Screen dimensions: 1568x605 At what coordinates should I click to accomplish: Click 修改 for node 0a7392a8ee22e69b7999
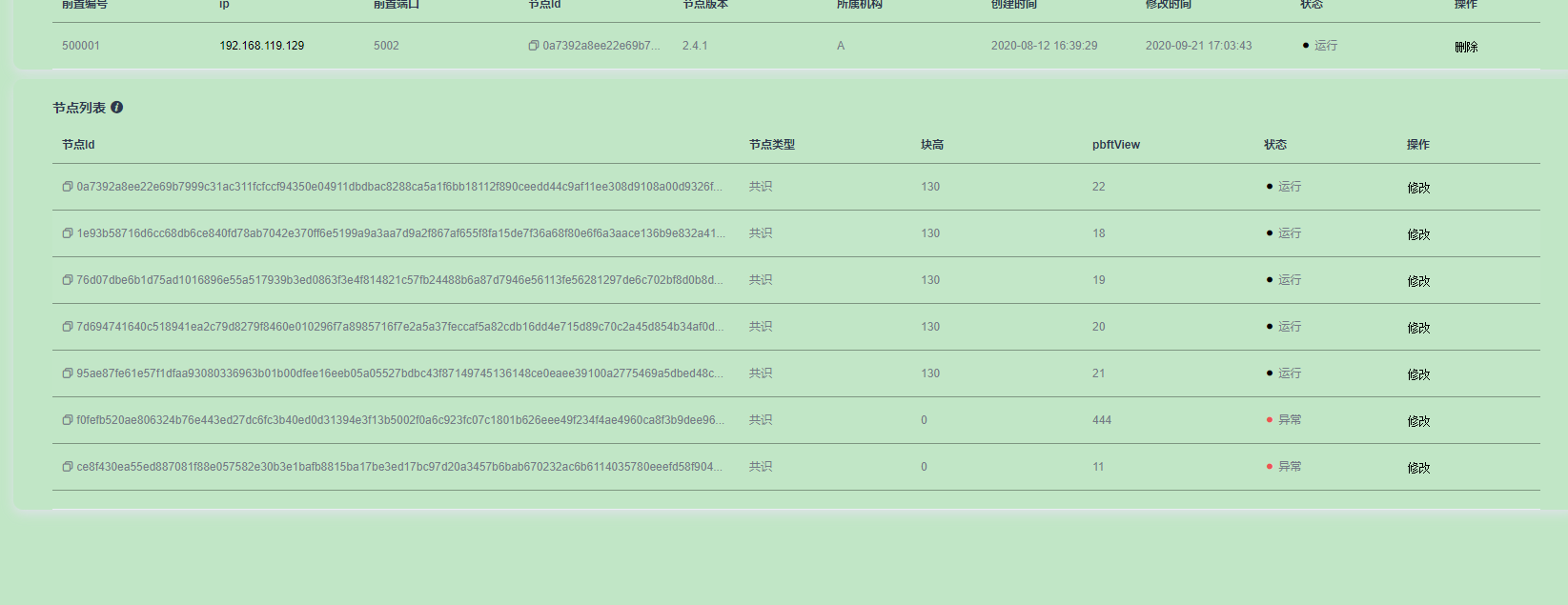tap(1418, 188)
